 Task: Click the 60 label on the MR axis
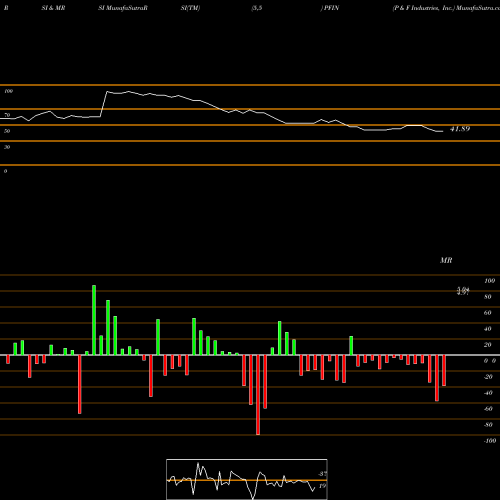pyautogui.click(x=488, y=313)
